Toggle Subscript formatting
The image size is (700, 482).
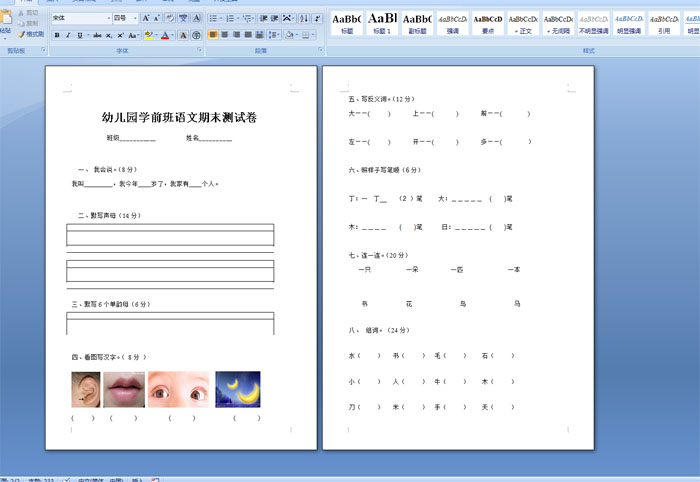pos(109,35)
